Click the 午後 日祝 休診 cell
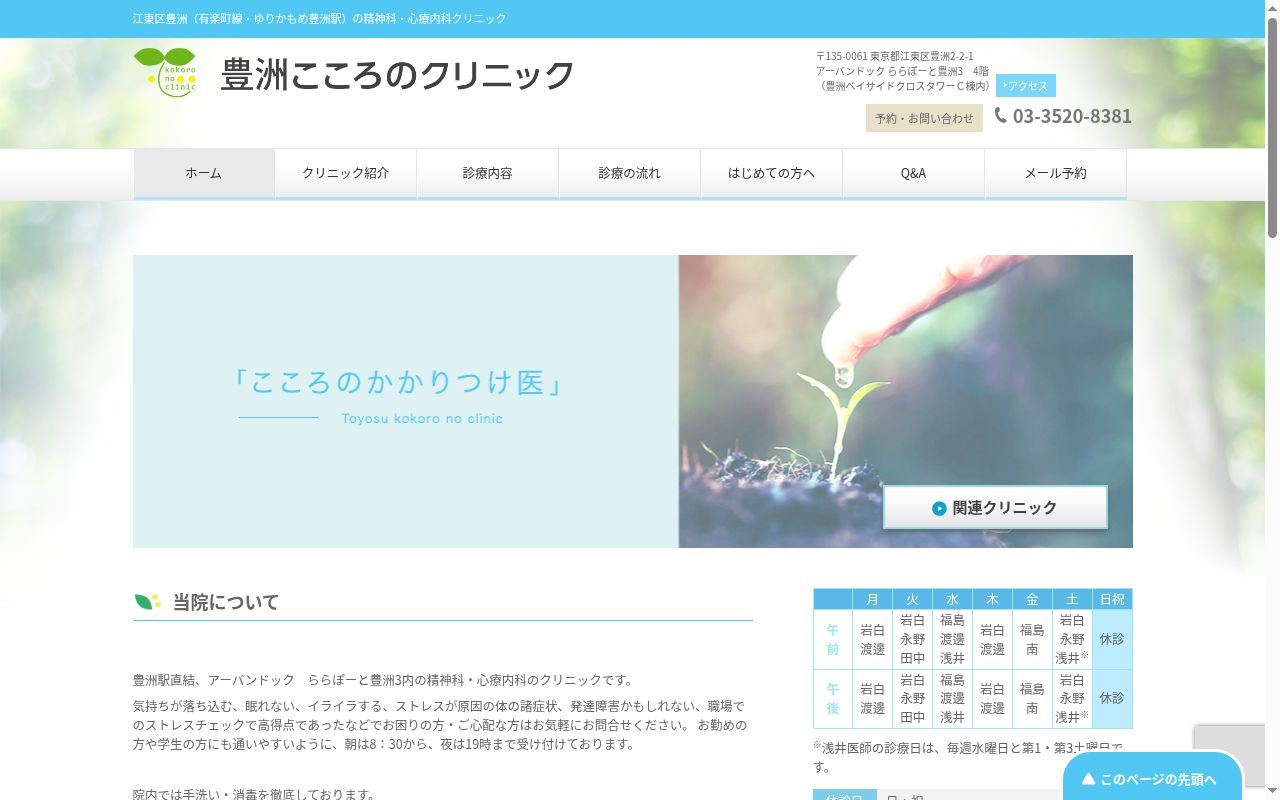Screen dimensions: 1280x800 (x=1112, y=698)
